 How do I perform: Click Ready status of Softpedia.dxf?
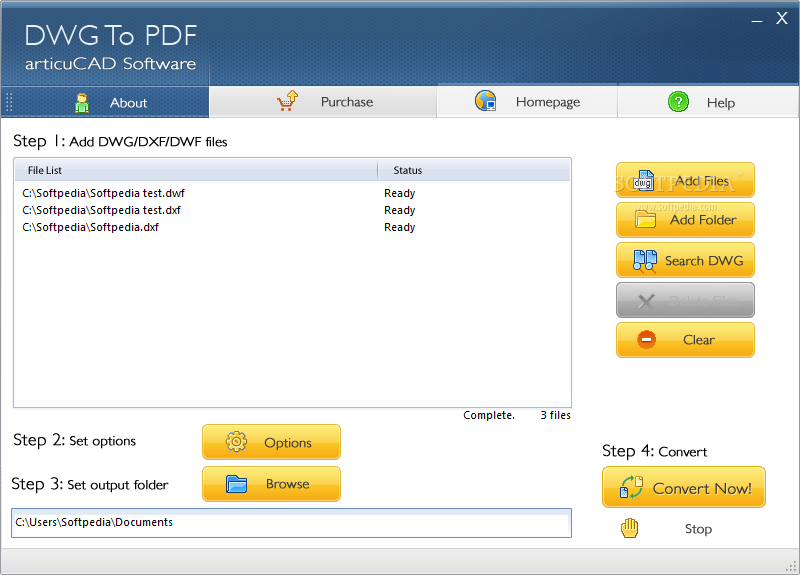[399, 227]
